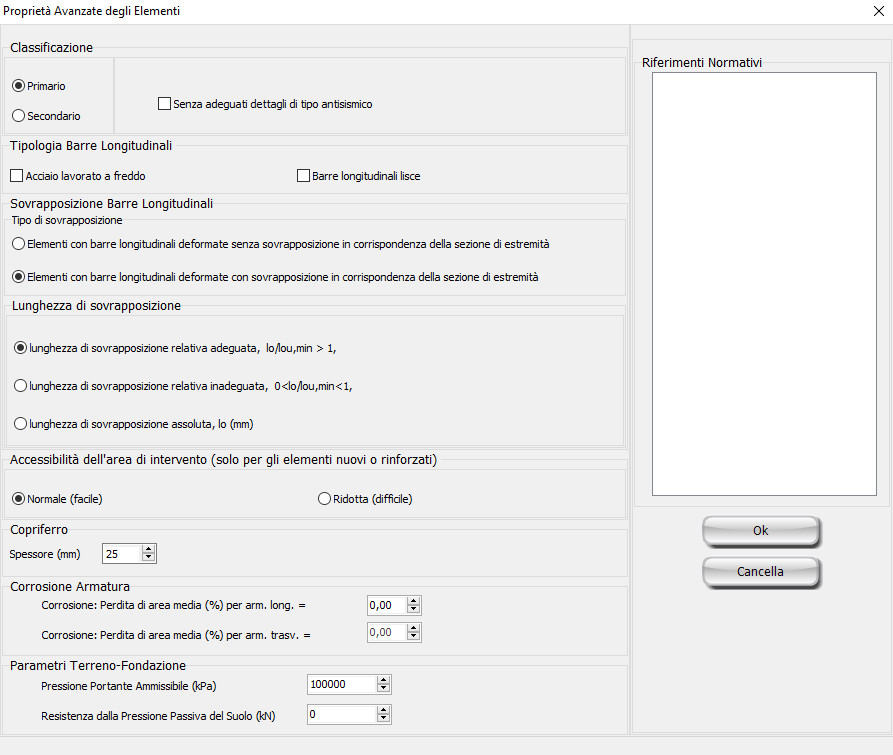Select the Primario classification option
The image size is (893, 755).
pyautogui.click(x=18, y=86)
